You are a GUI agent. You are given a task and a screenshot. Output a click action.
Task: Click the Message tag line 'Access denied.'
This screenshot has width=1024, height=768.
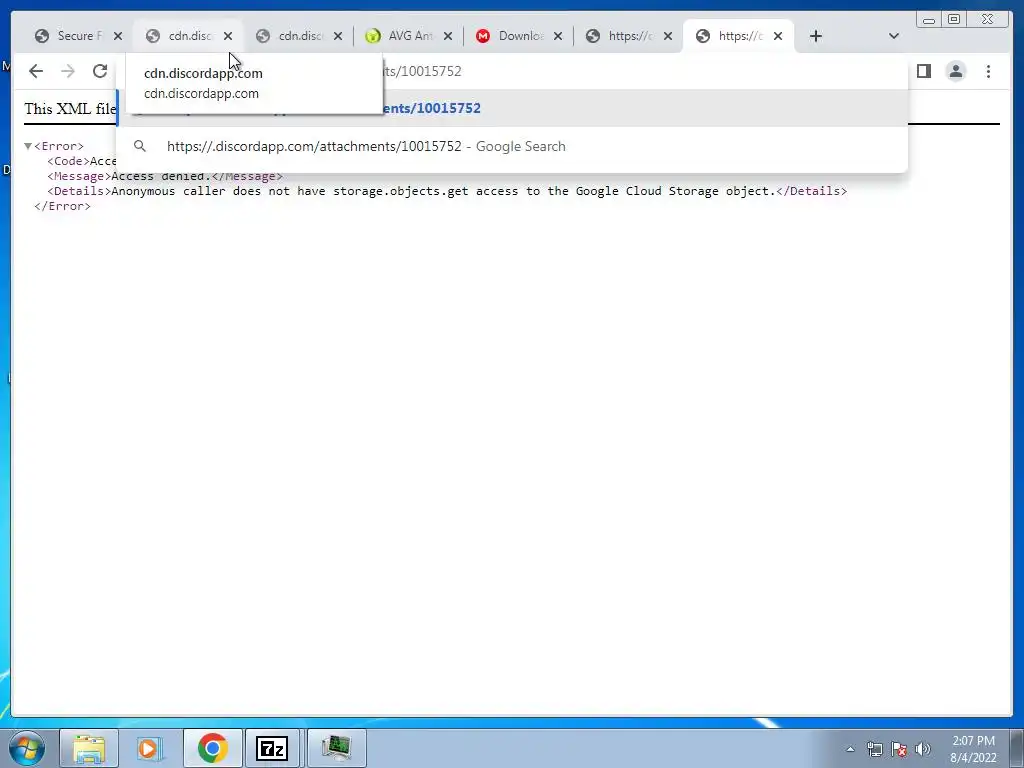[x=165, y=176]
